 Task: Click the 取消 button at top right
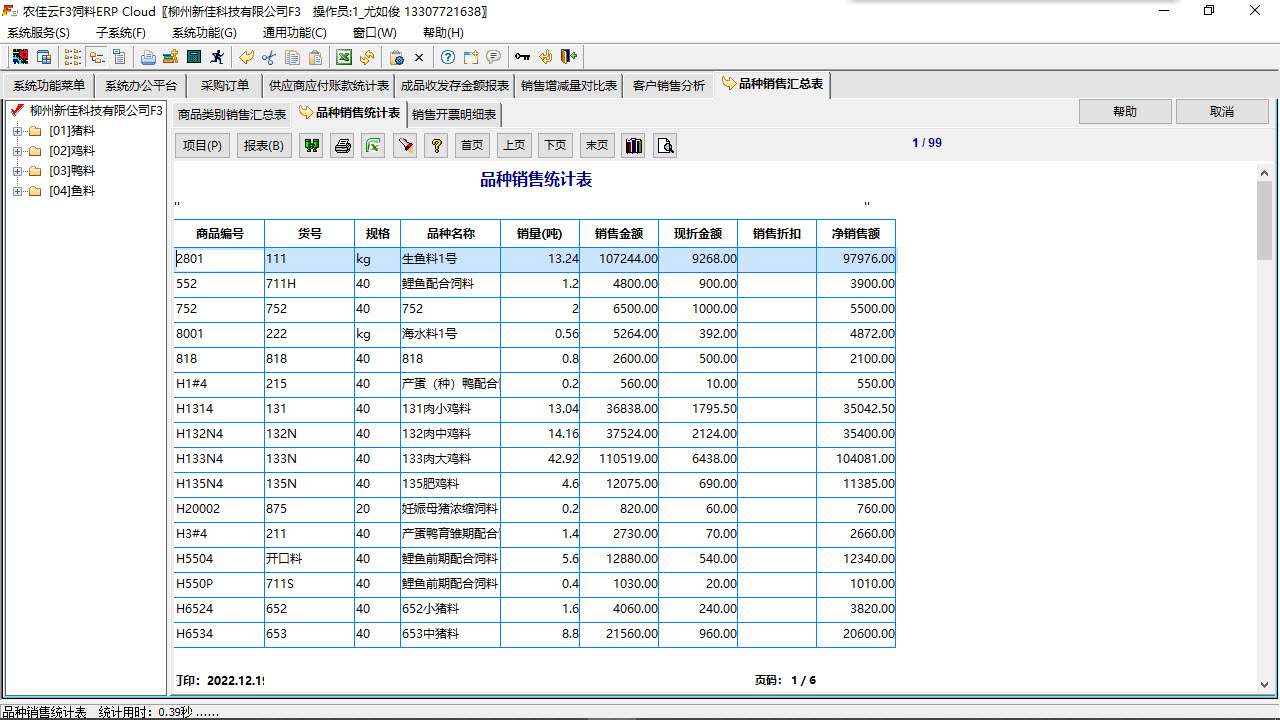click(x=1222, y=111)
